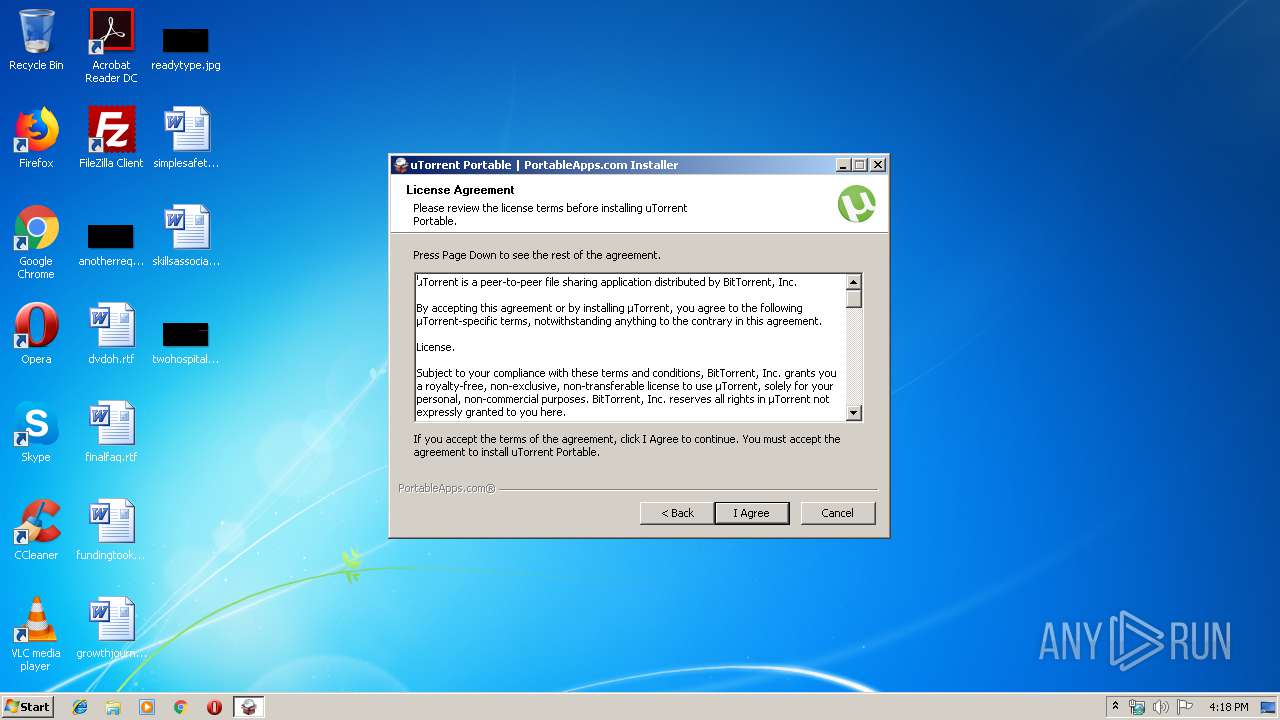This screenshot has height=720, width=1280.
Task: Go back with the < Back button
Action: tap(677, 513)
